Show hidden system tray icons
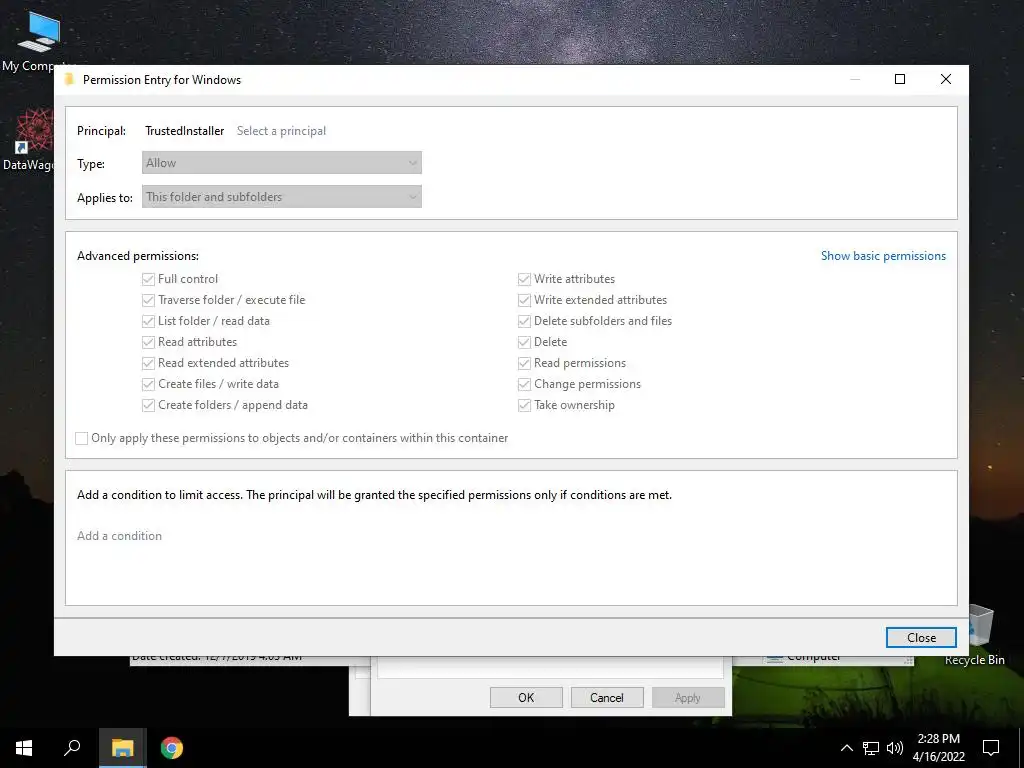 846,748
